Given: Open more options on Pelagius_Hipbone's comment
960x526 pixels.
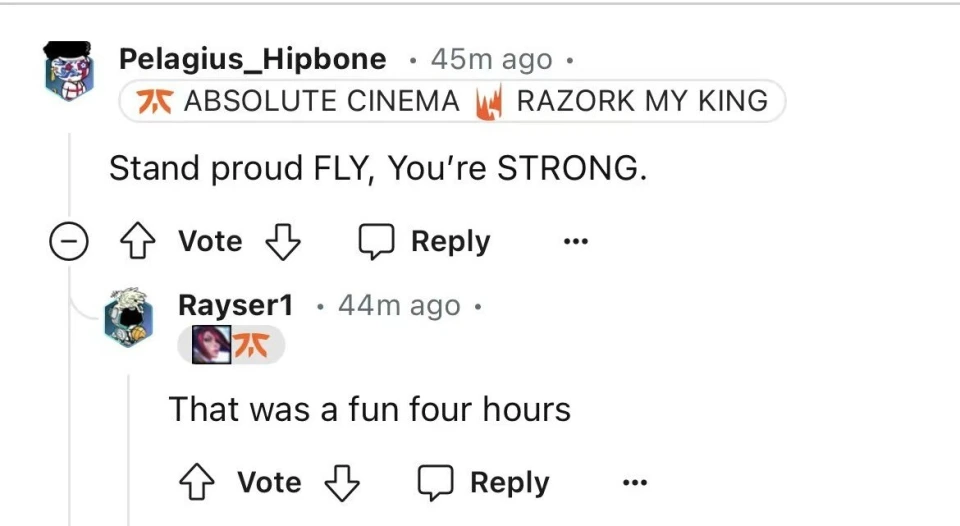Looking at the screenshot, I should [x=575, y=241].
